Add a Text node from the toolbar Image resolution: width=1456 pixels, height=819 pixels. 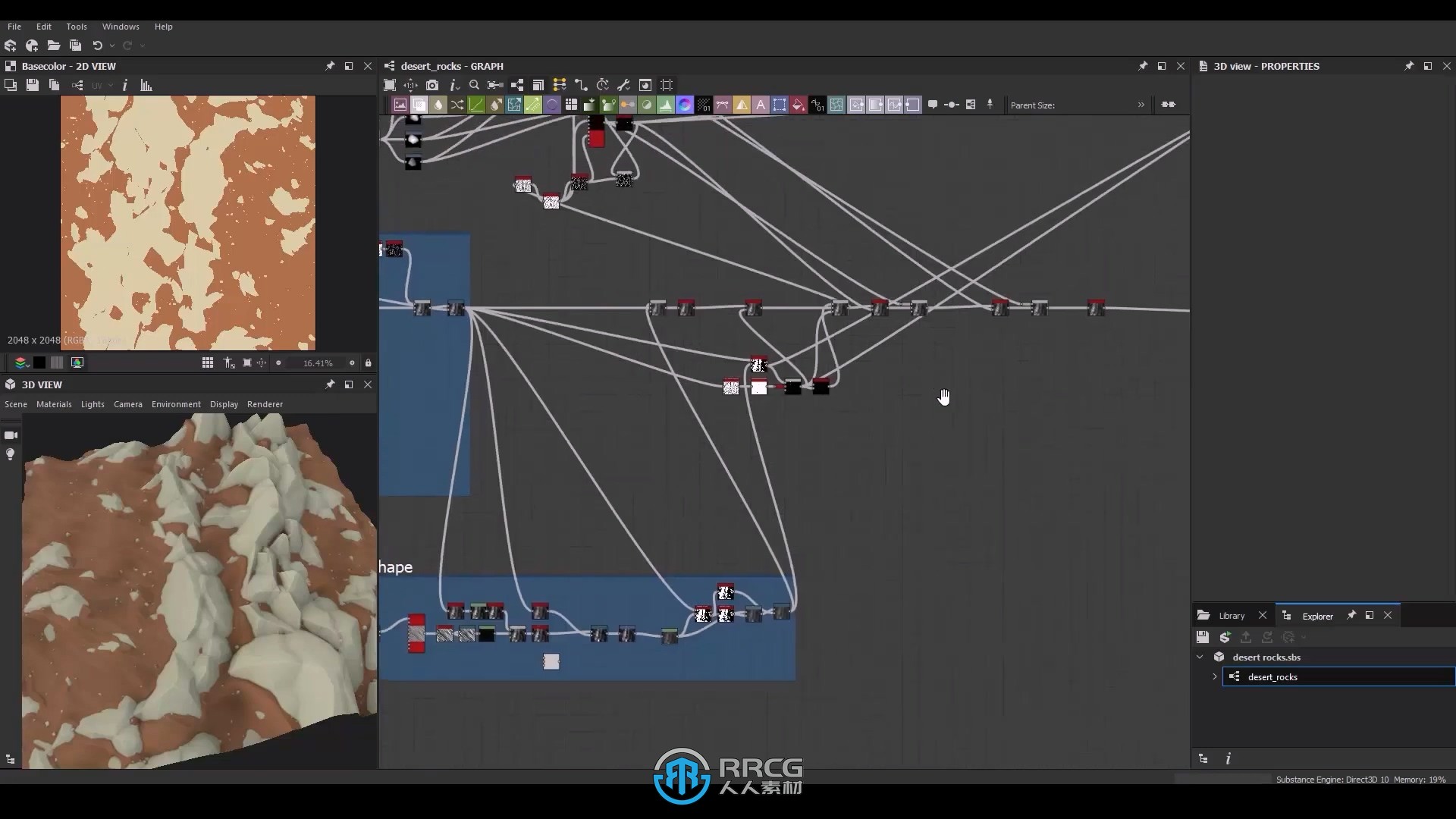(761, 105)
